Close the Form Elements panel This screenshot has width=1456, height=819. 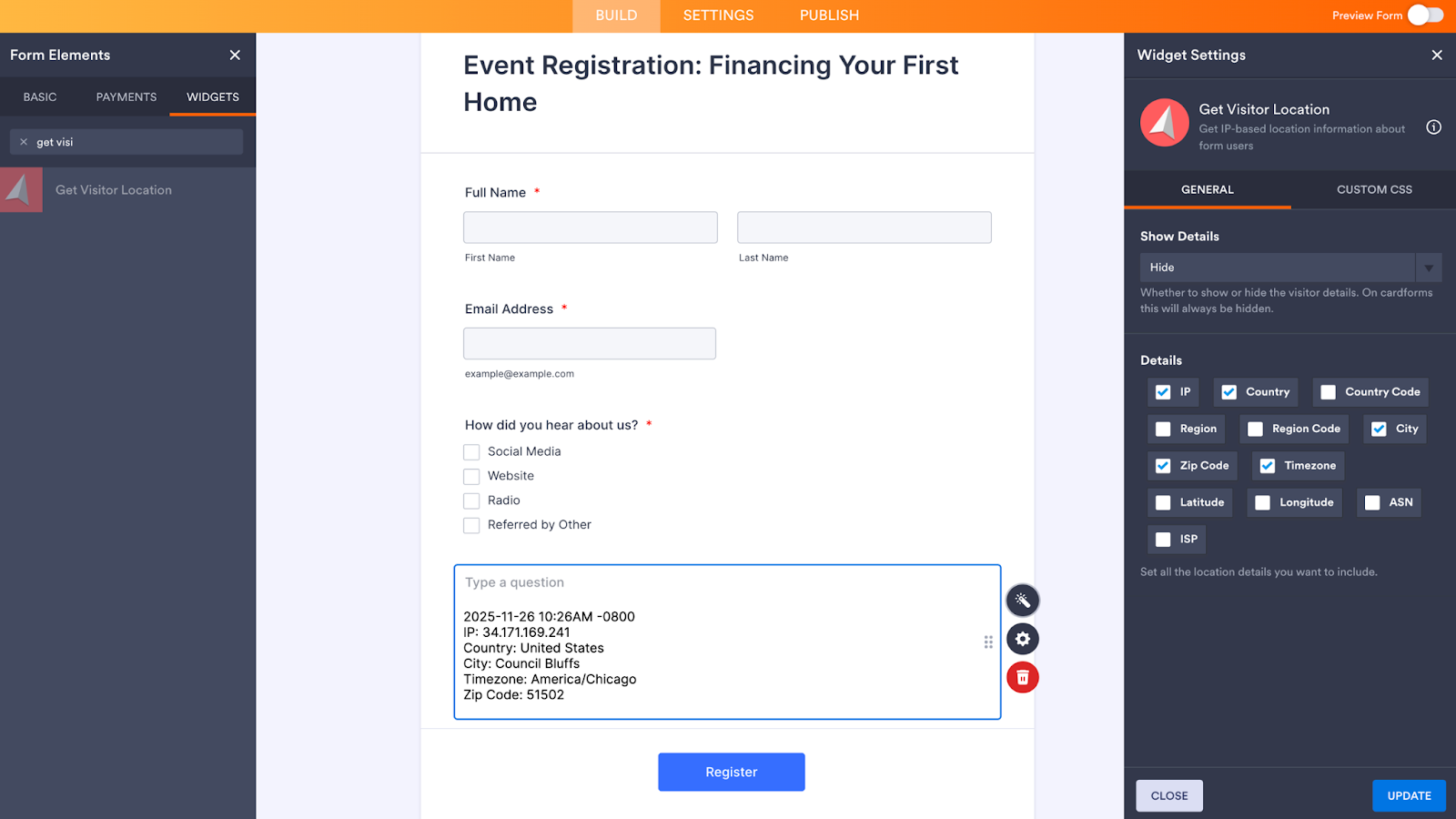click(x=234, y=55)
